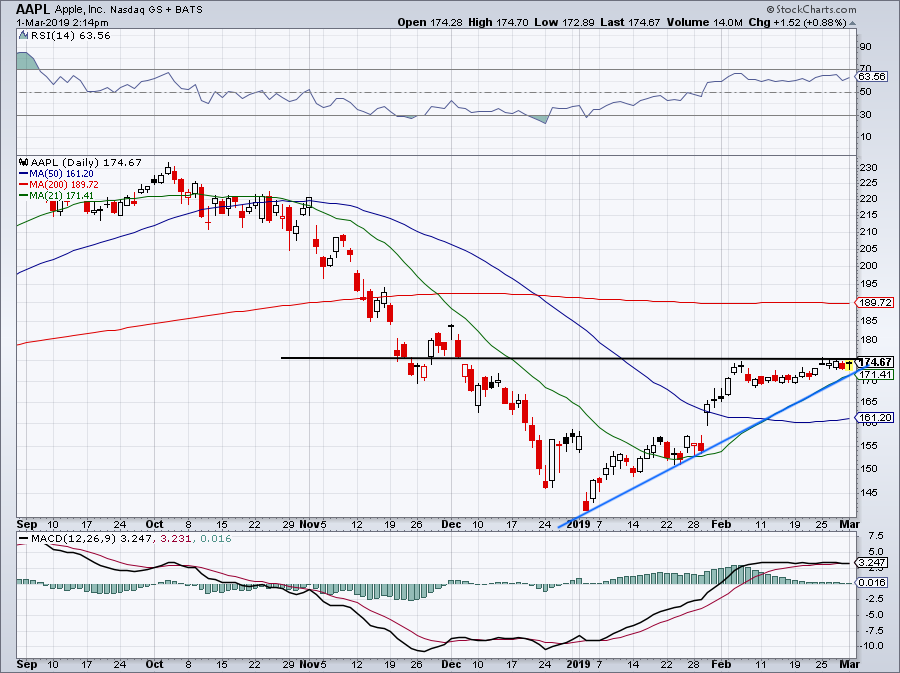
Task: Click the RSI(14) 63.56 legend label
Action: (70, 36)
